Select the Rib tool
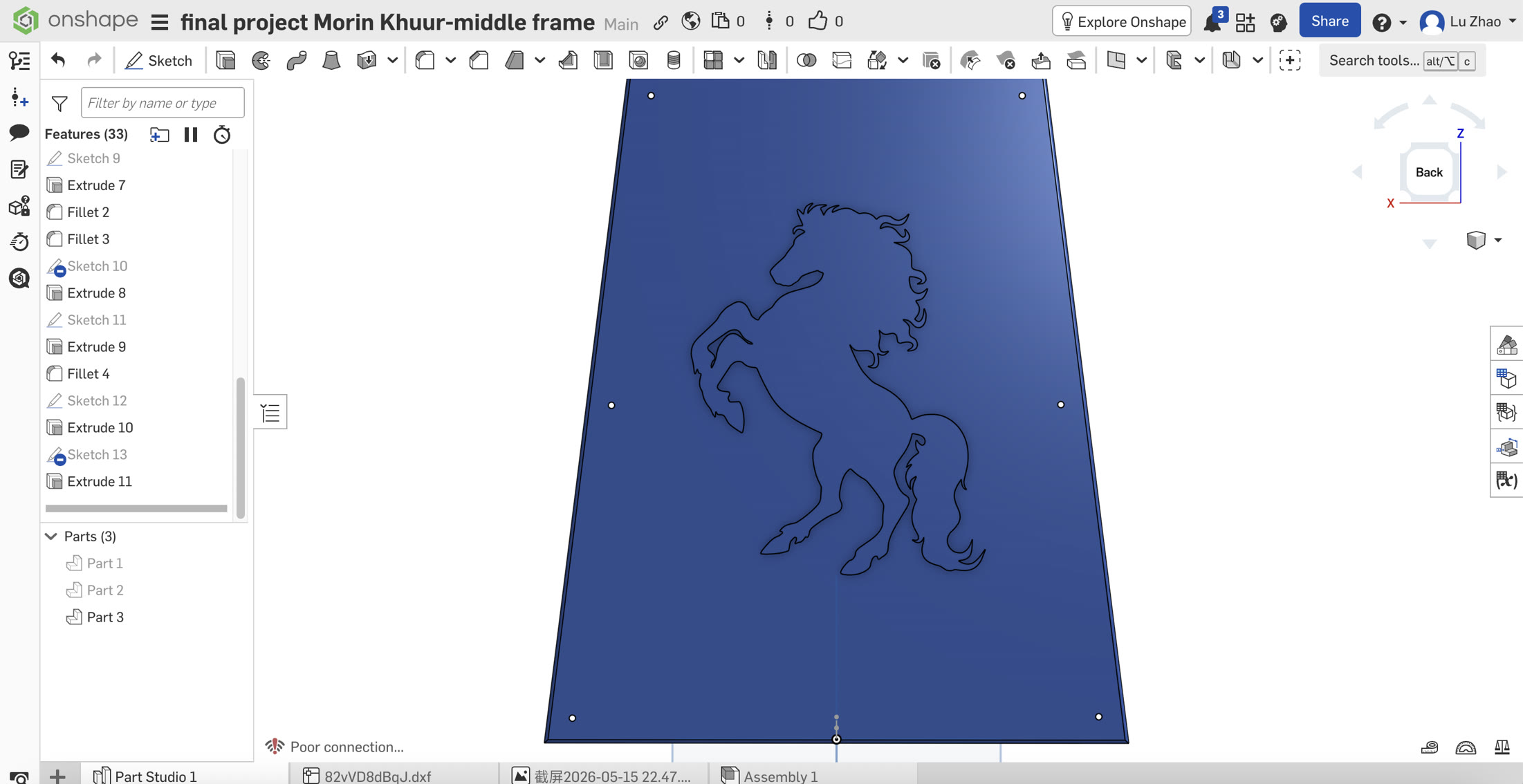This screenshot has width=1523, height=784. pyautogui.click(x=568, y=60)
